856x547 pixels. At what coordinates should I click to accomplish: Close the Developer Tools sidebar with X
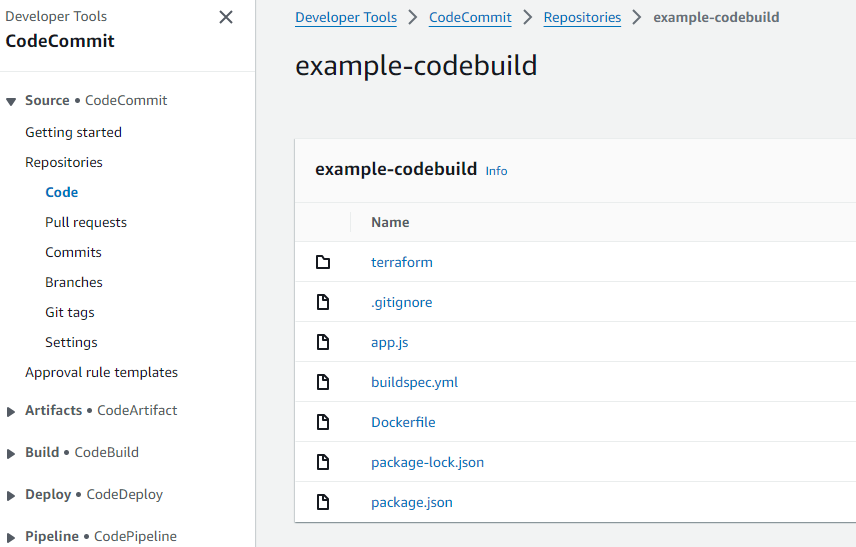(x=226, y=17)
